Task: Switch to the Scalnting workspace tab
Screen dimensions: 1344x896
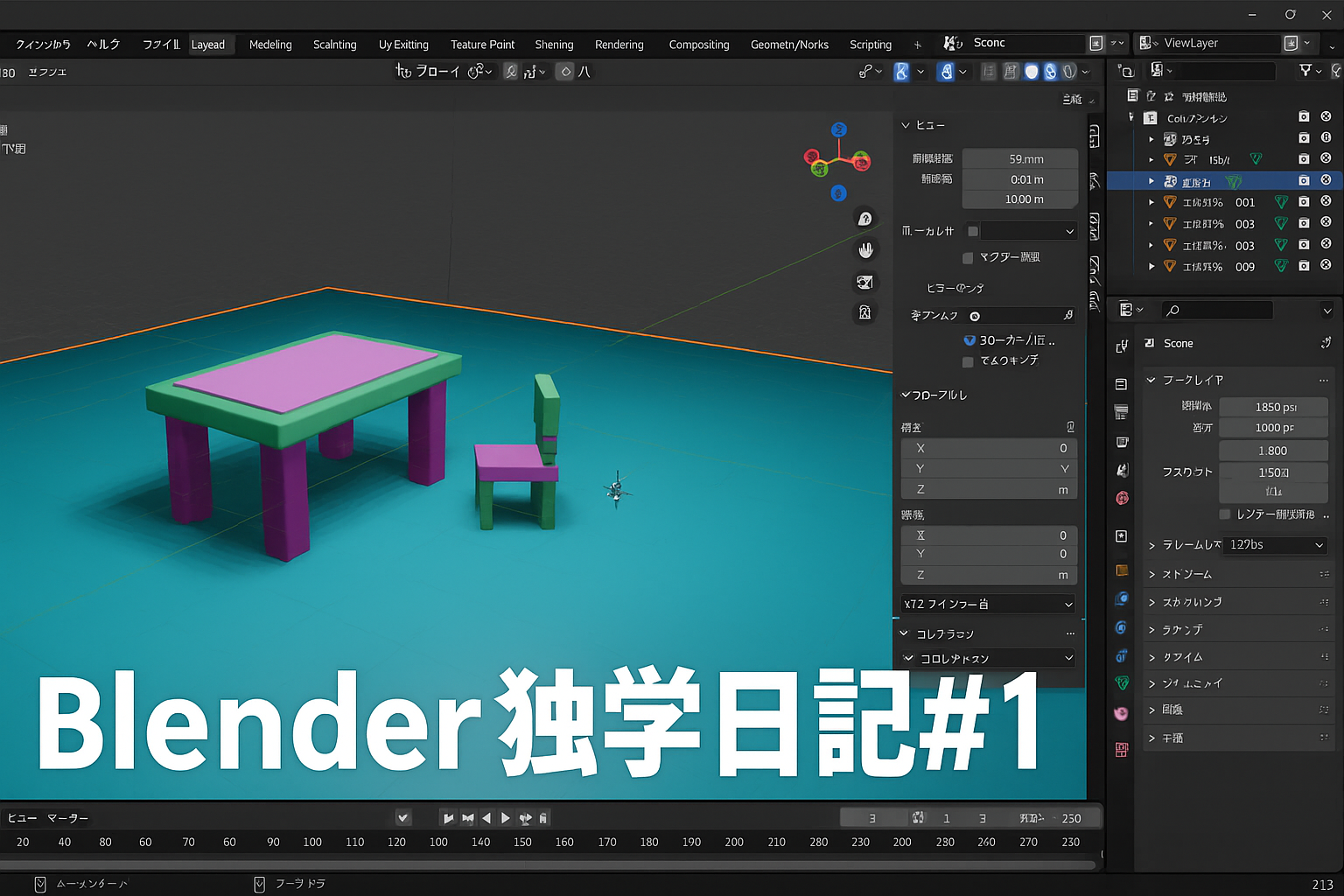Action: pos(334,45)
